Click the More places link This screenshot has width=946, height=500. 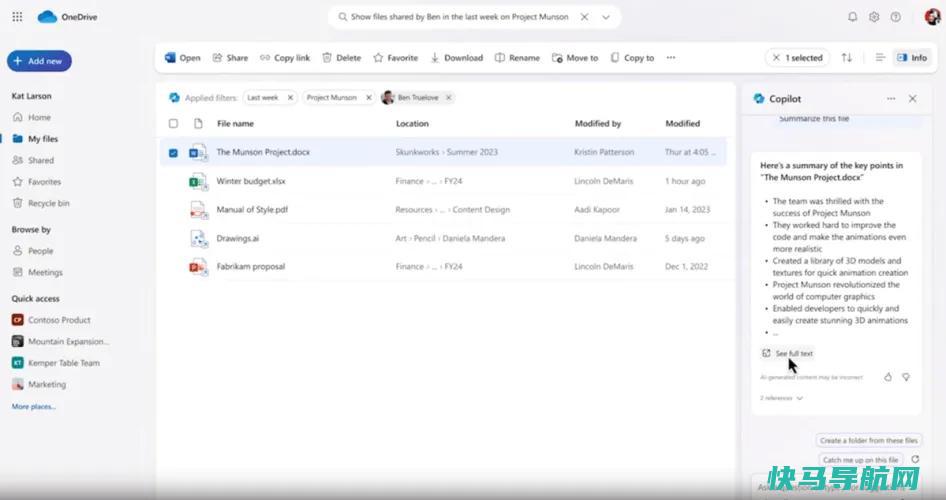click(34, 407)
